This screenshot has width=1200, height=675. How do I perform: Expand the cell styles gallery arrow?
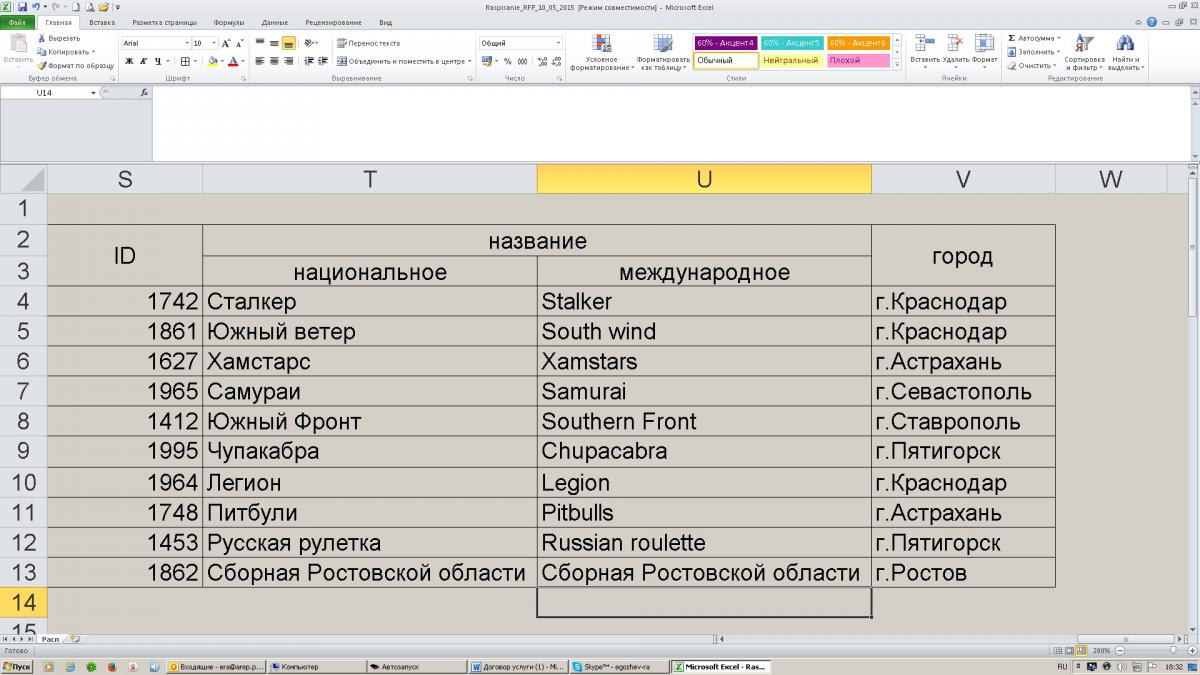tap(896, 66)
